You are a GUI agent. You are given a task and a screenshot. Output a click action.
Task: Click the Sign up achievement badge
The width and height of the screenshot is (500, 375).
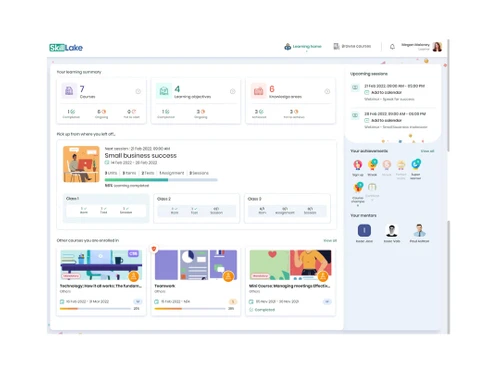(x=358, y=165)
